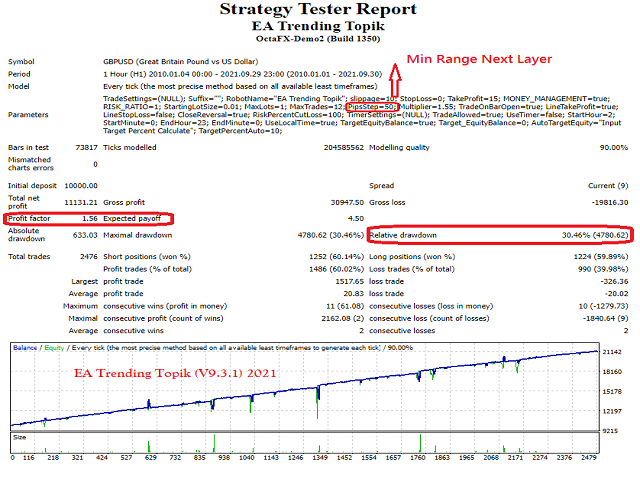Click the OctaFX-Demo2 (Build 1350) line
The image size is (640, 480).
point(318,39)
